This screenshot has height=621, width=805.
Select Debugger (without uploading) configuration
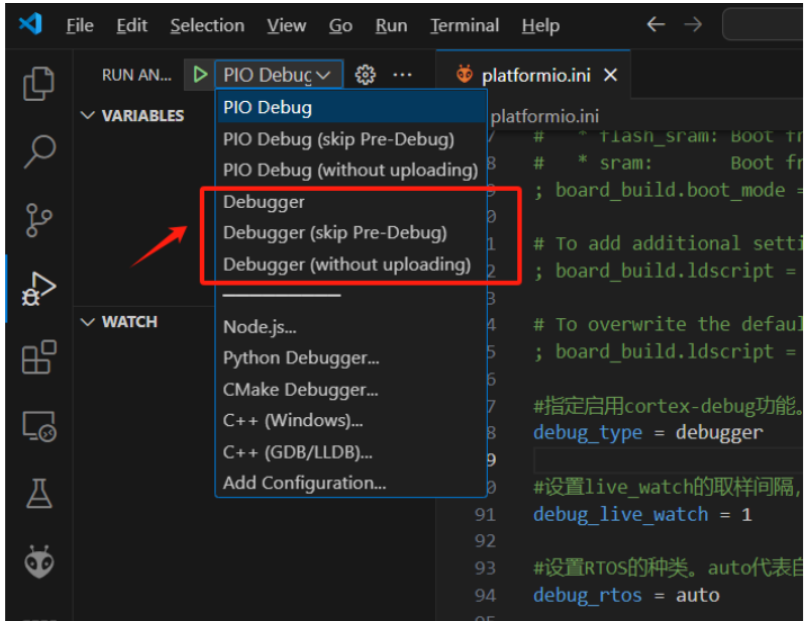351,264
